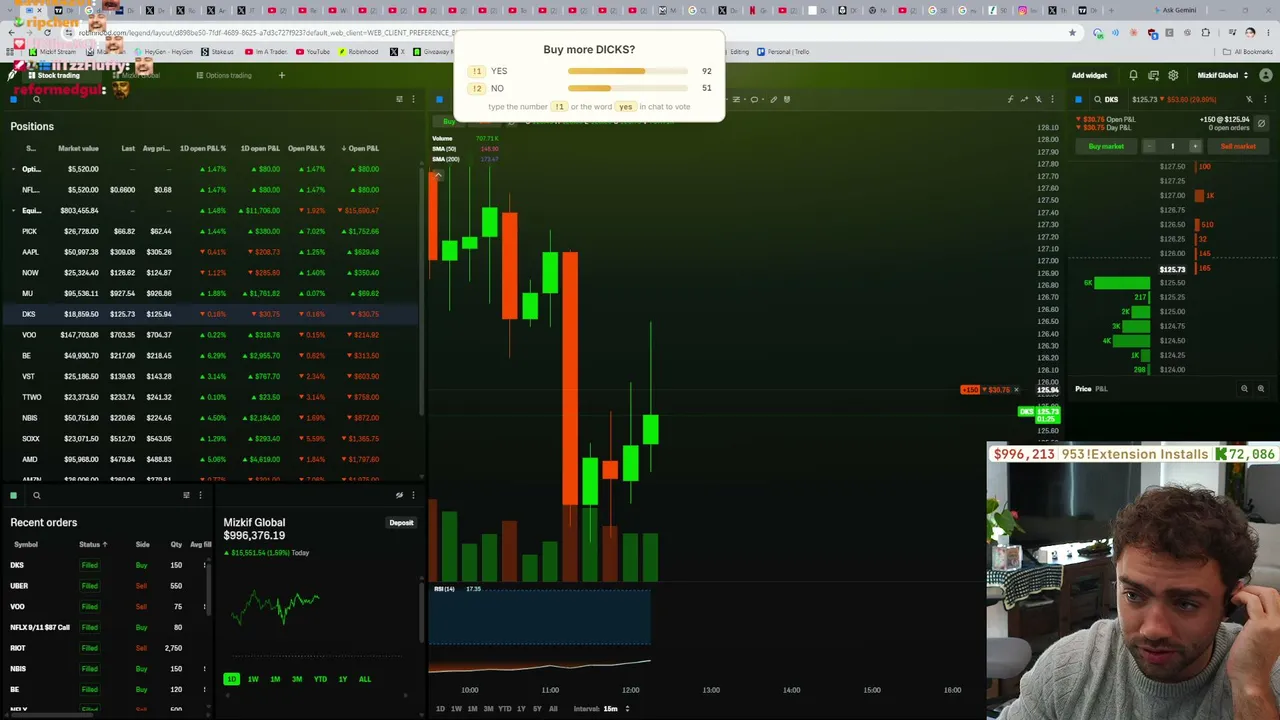Vote YES in the poll
The width and height of the screenshot is (1280, 720).
pos(588,72)
